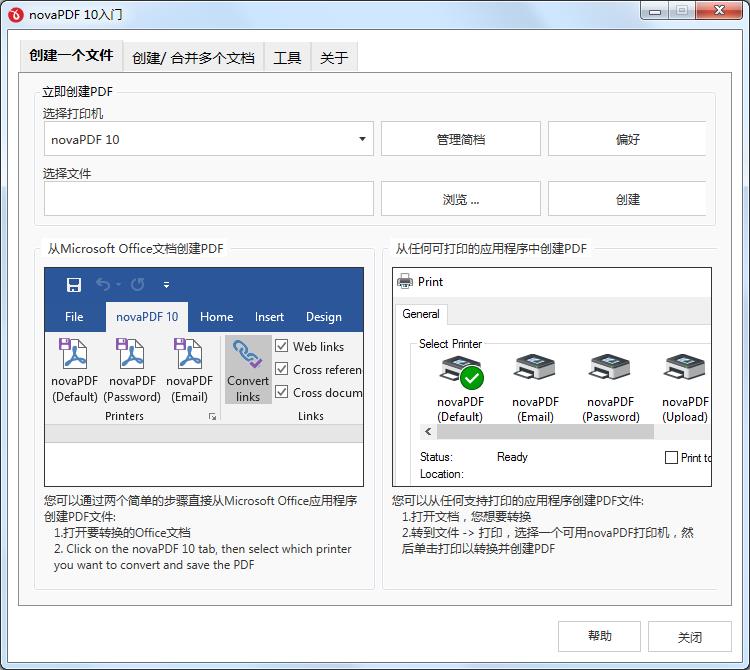Click the Home ribbon tab
Image resolution: width=750 pixels, height=670 pixels.
point(216,317)
